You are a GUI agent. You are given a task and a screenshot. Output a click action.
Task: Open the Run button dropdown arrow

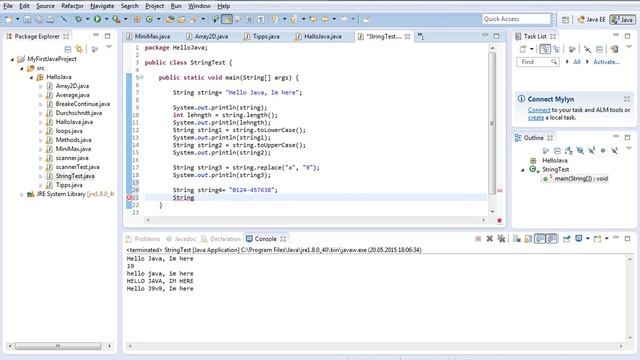point(106,19)
